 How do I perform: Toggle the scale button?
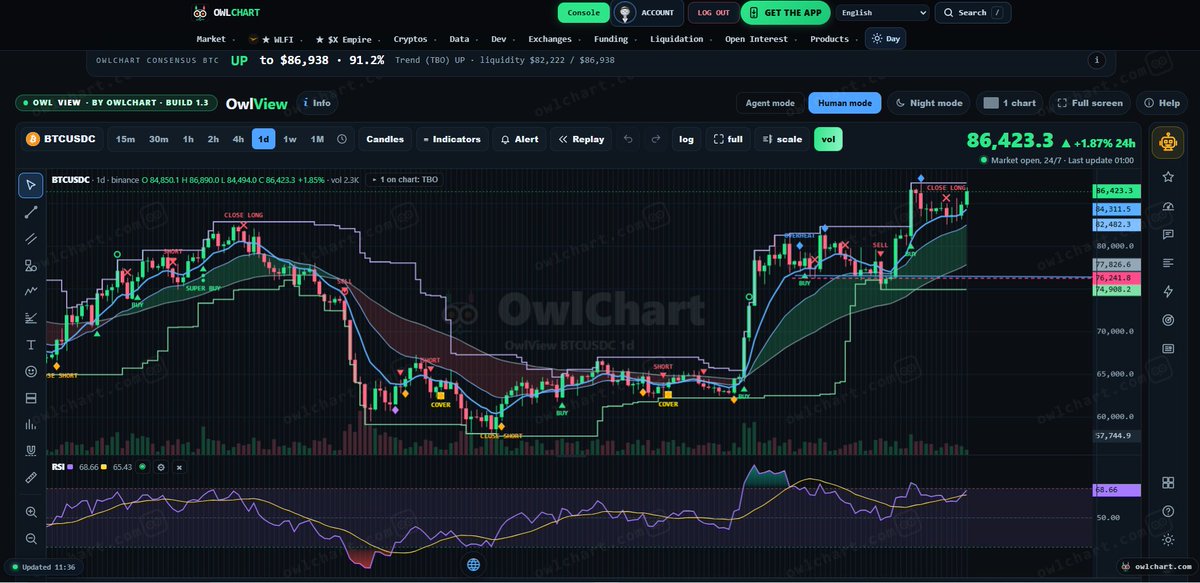[x=782, y=139]
